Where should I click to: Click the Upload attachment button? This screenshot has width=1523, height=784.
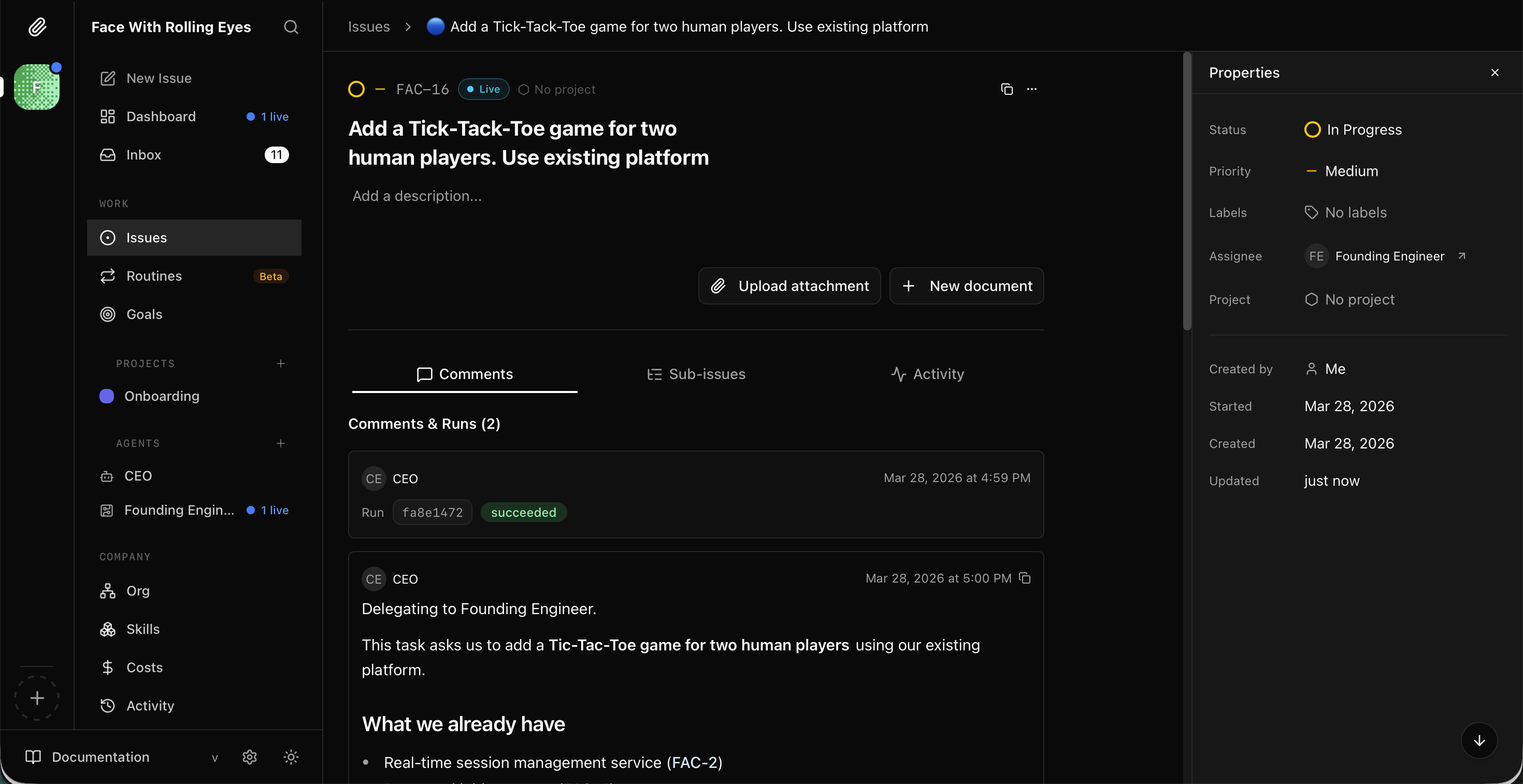click(x=789, y=285)
